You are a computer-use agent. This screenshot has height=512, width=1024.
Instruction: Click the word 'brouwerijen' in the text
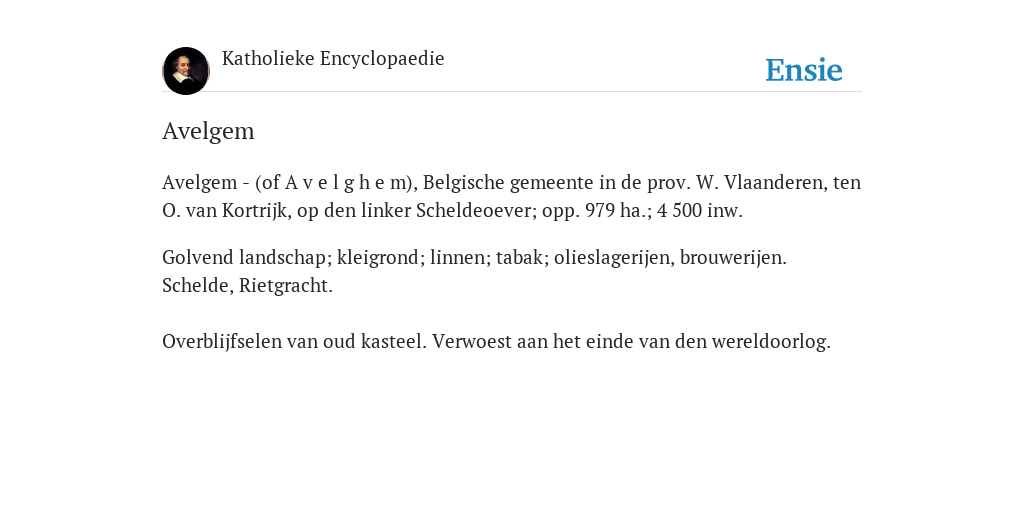pyautogui.click(x=731, y=257)
